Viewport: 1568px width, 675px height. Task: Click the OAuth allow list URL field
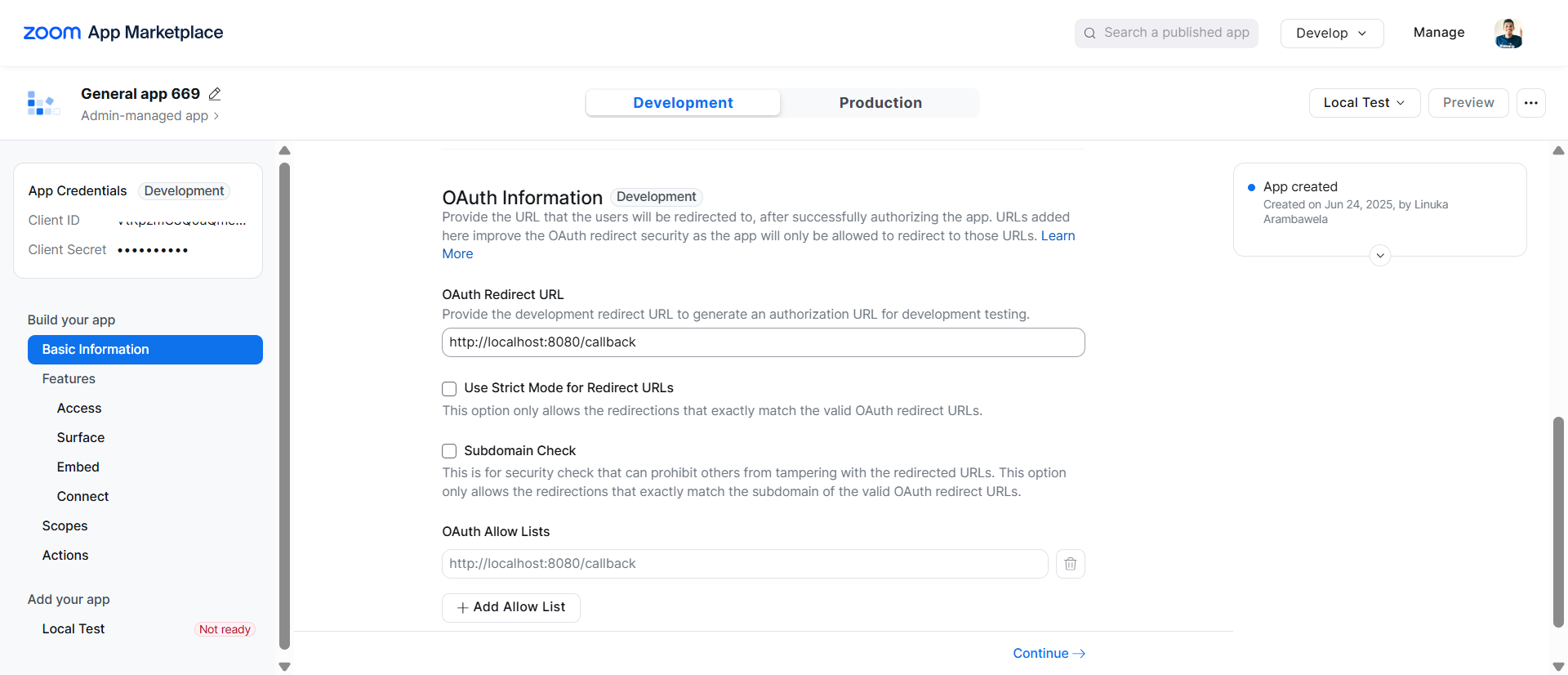pos(745,564)
